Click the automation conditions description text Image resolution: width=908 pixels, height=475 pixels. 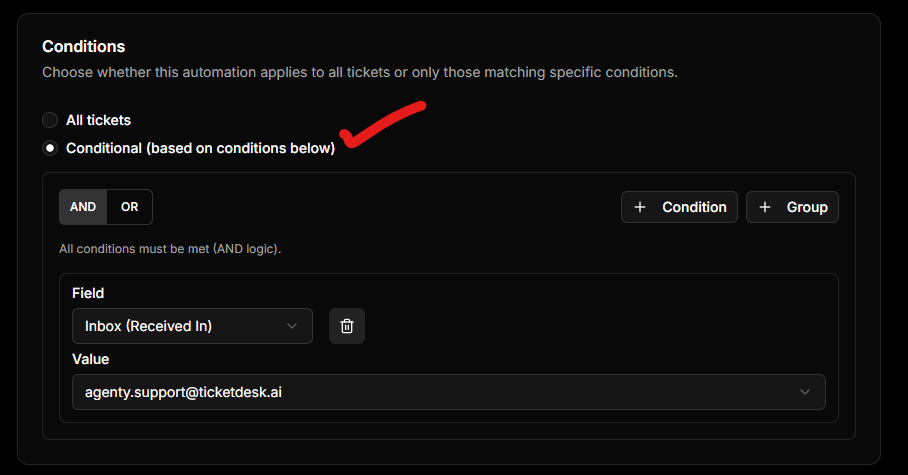(x=360, y=72)
